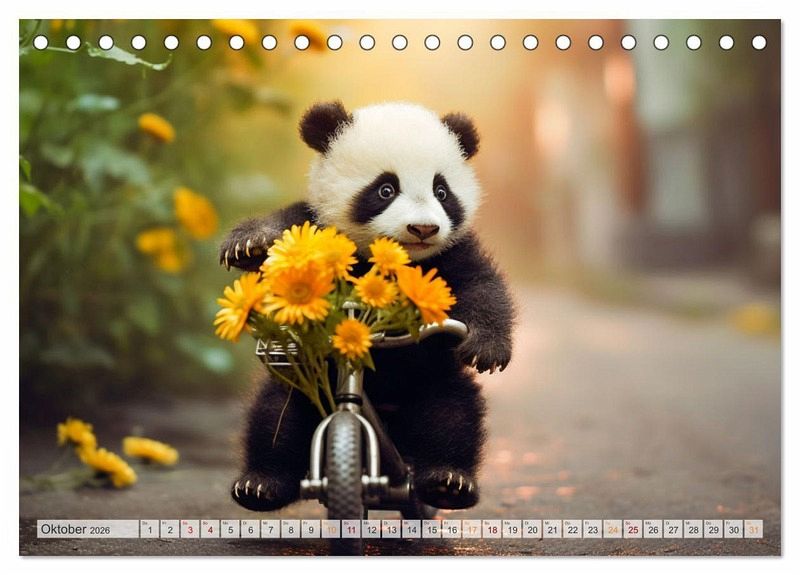800x575 pixels.
Task: Choose day 15 in the date row
Action: point(432,529)
